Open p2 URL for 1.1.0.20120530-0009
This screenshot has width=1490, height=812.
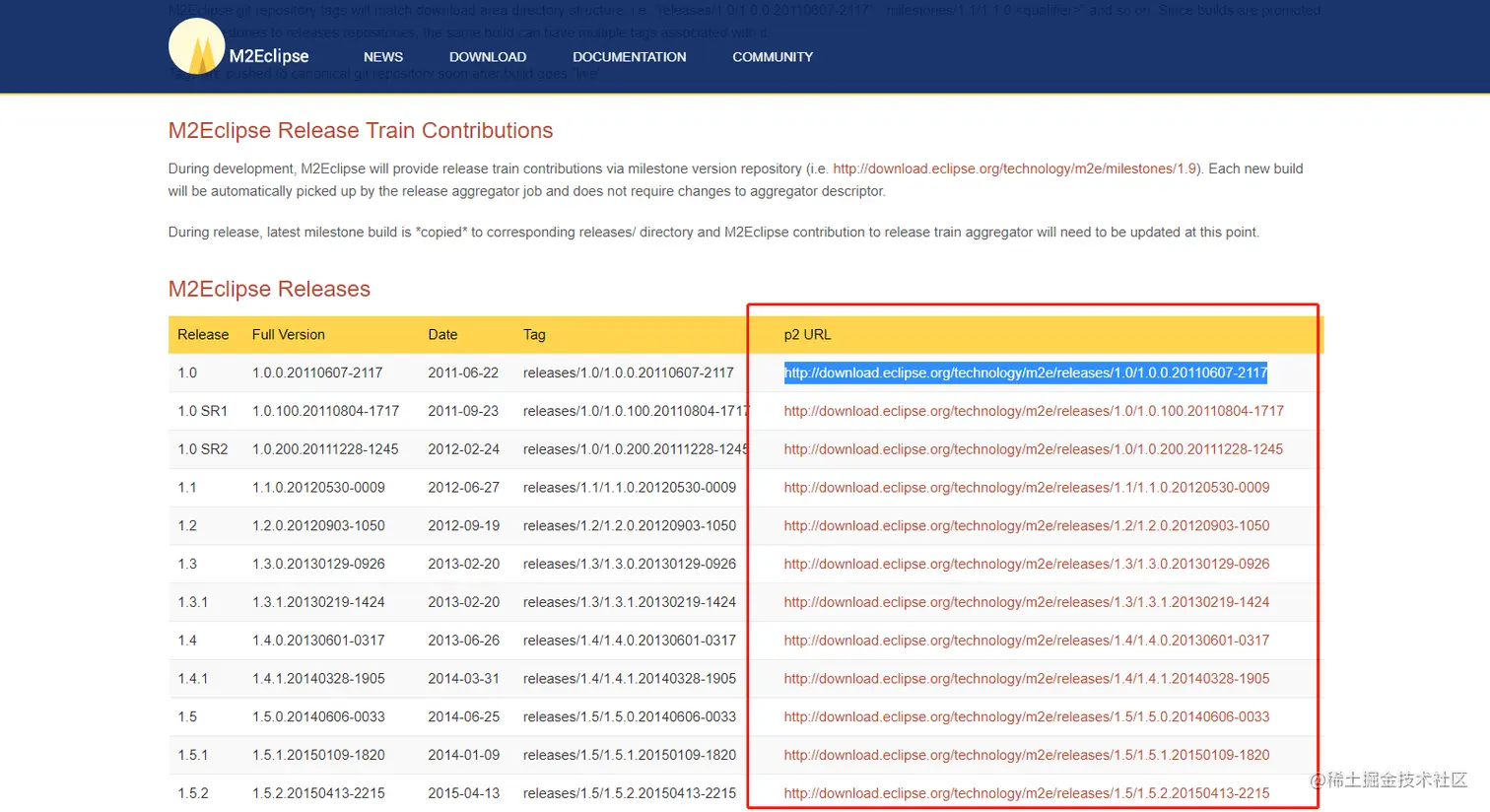1027,488
